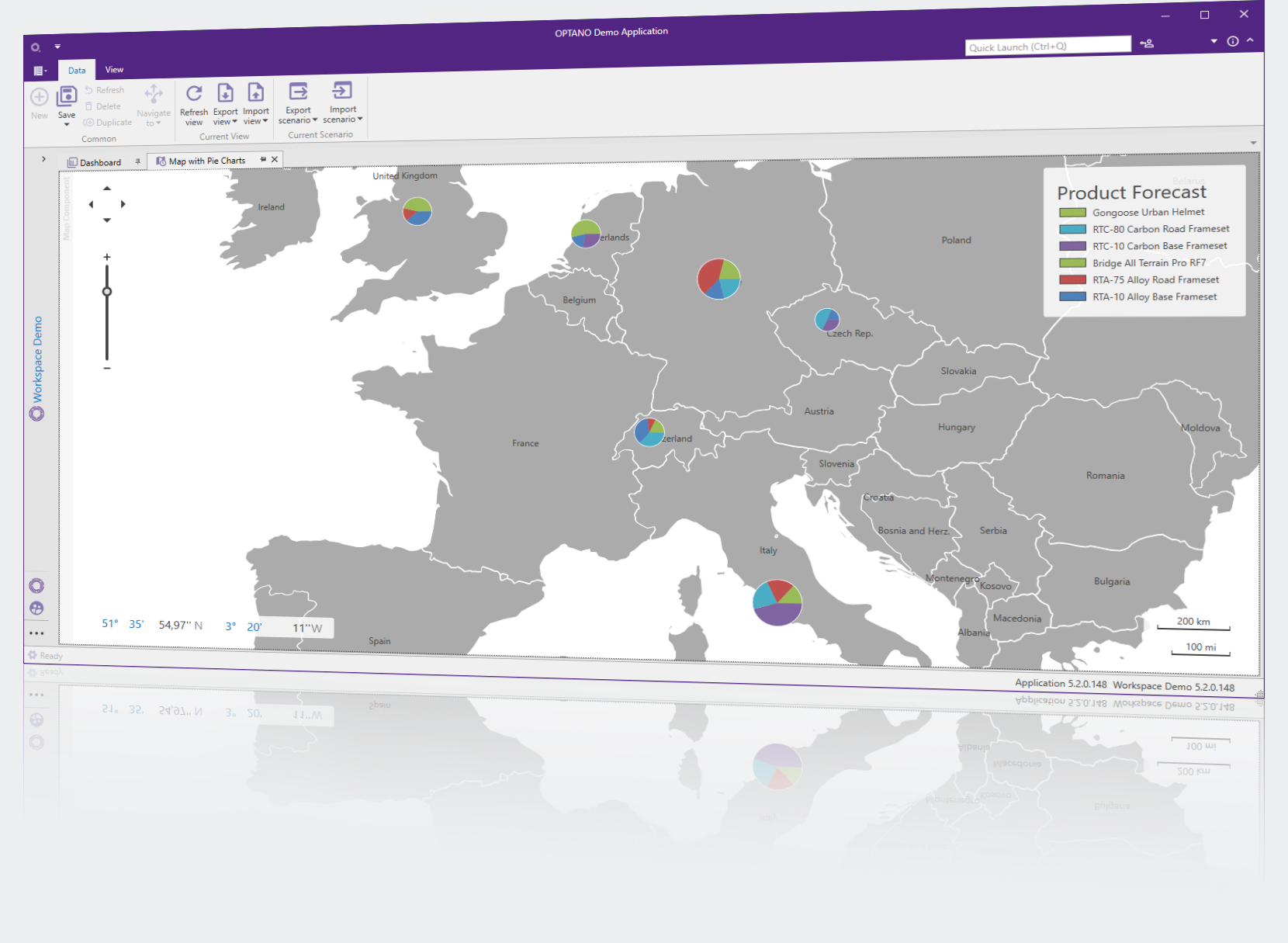Click the palette icon in the left sidebar
This screenshot has height=943, width=1288.
click(36, 608)
